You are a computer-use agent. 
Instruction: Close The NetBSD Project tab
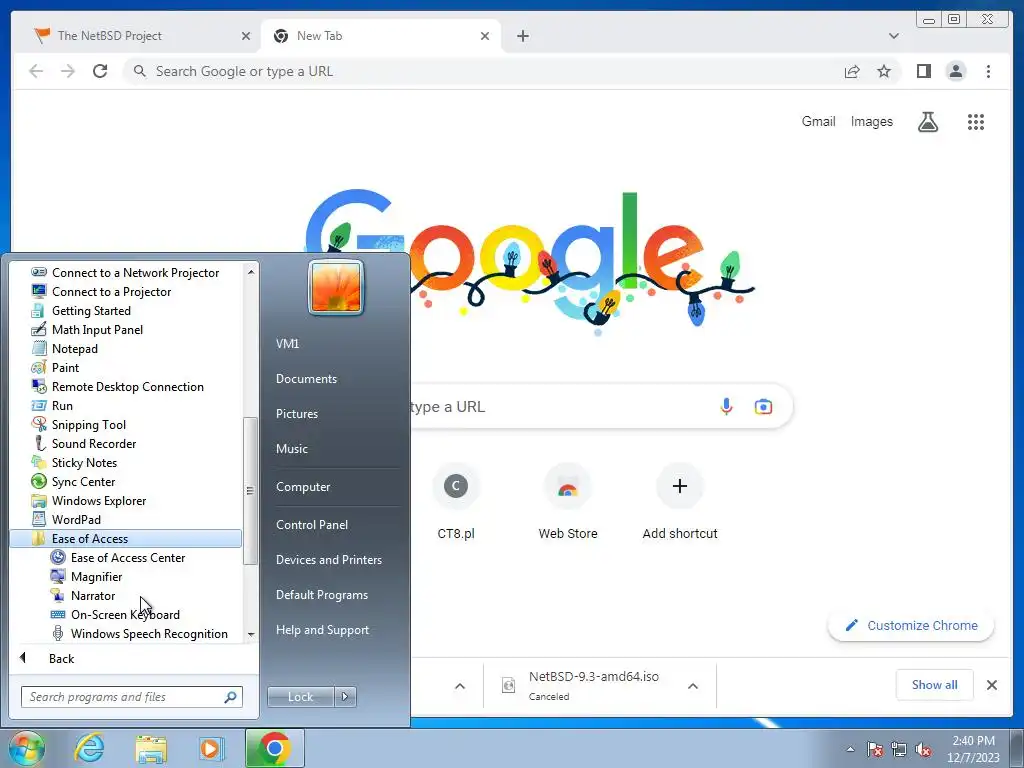[x=246, y=36]
